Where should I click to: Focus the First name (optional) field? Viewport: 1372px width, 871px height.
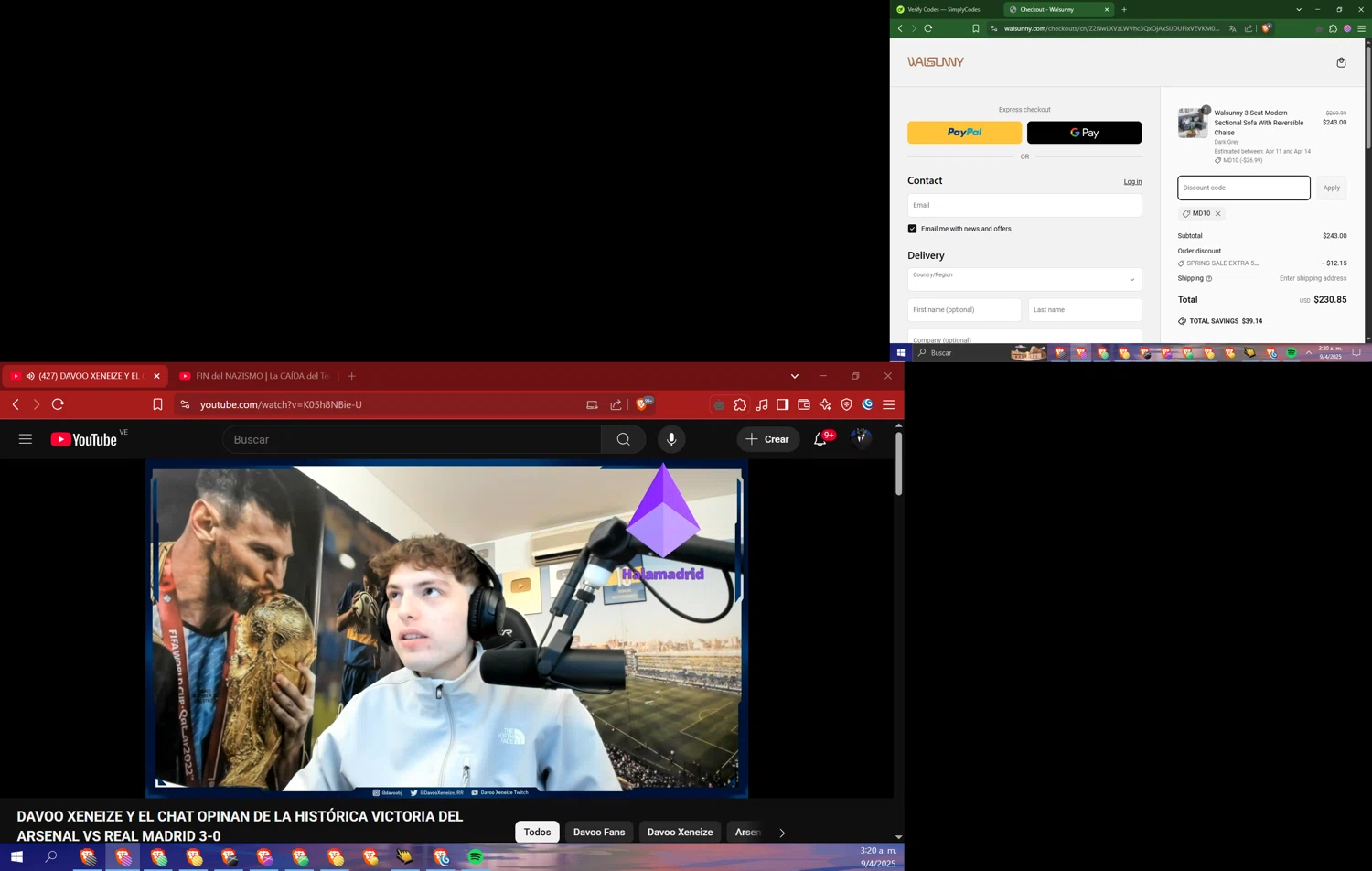964,310
